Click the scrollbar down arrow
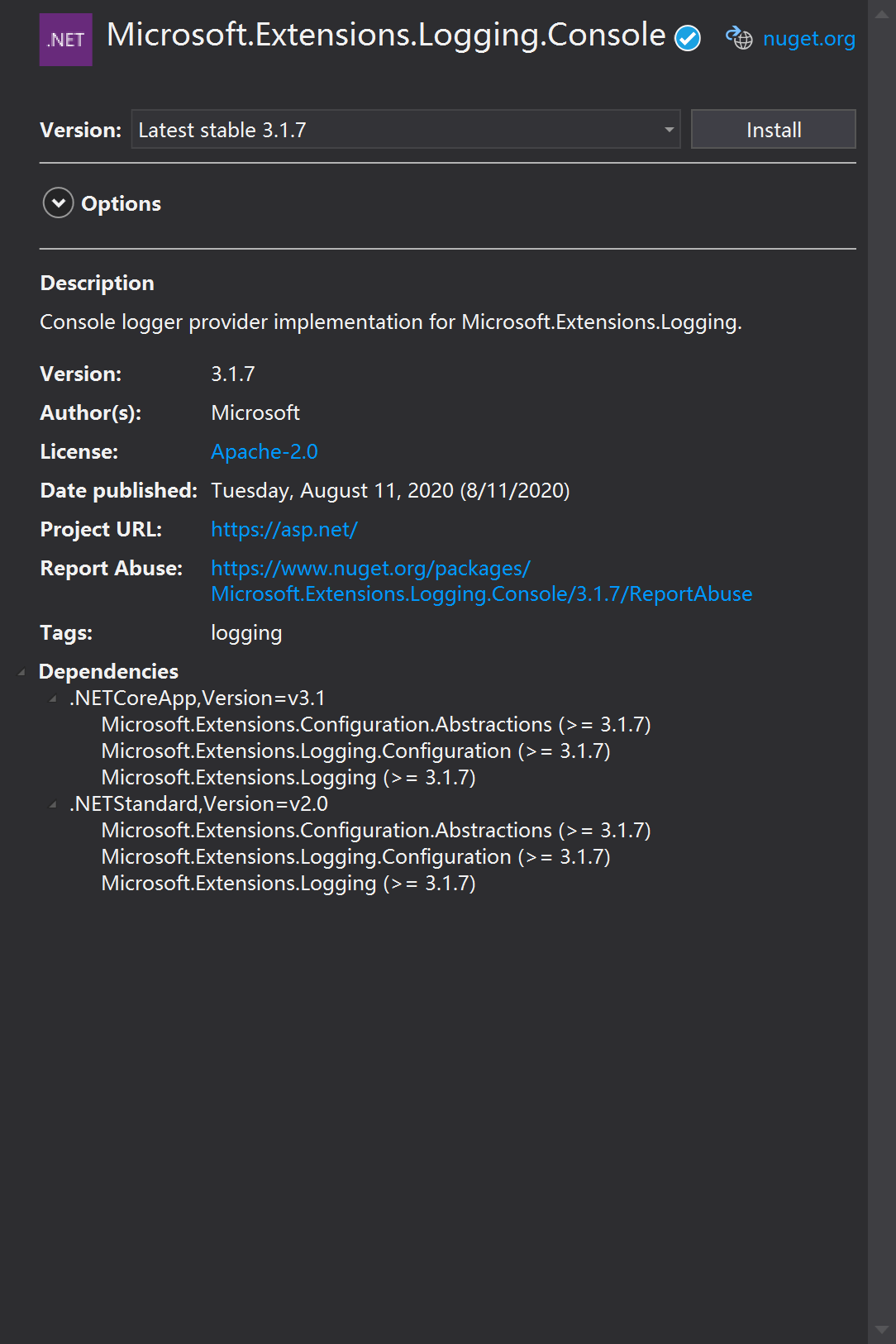Image resolution: width=896 pixels, height=1344 pixels. pyautogui.click(x=882, y=1330)
